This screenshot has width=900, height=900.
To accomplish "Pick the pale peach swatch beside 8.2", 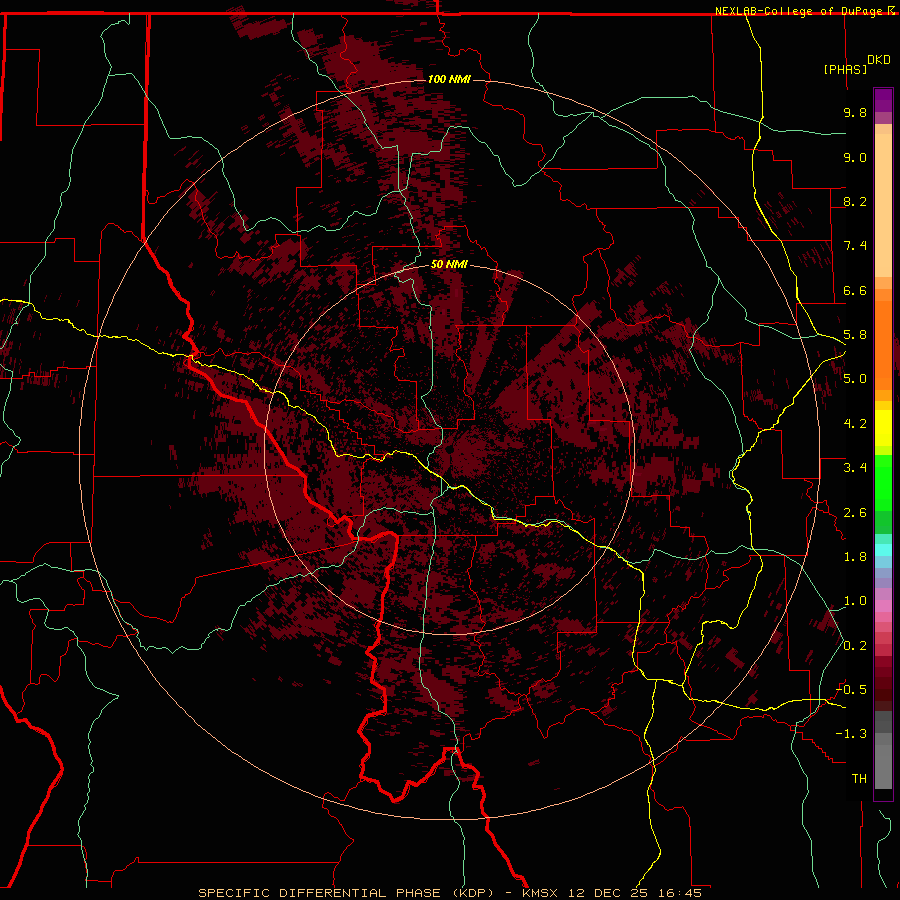I will point(883,205).
